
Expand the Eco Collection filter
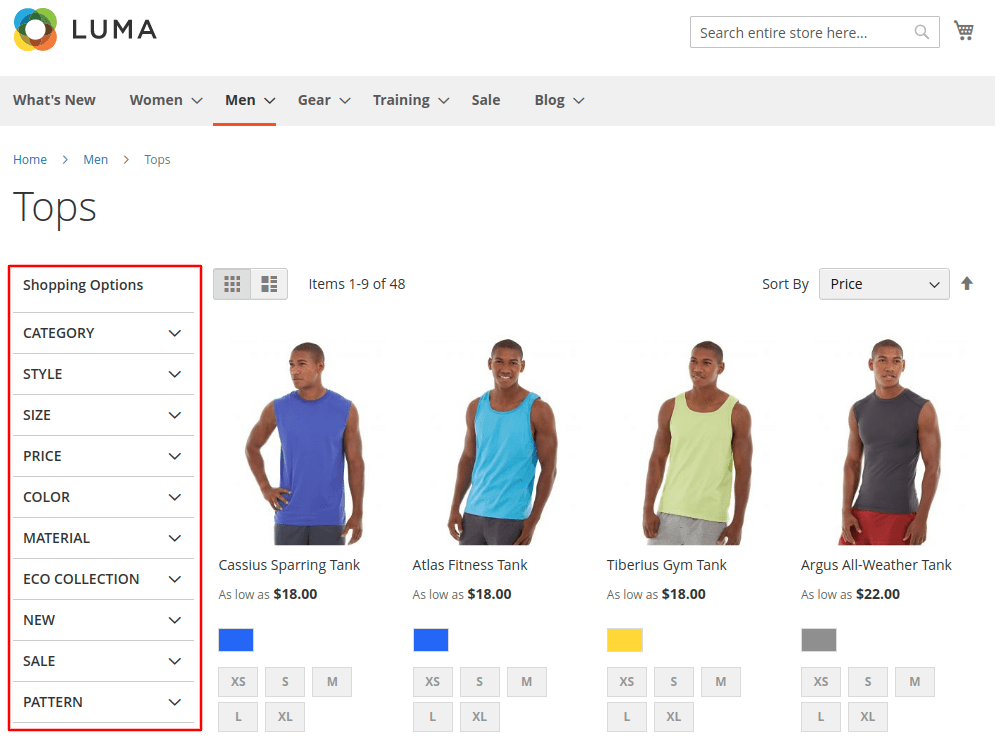click(x=102, y=579)
